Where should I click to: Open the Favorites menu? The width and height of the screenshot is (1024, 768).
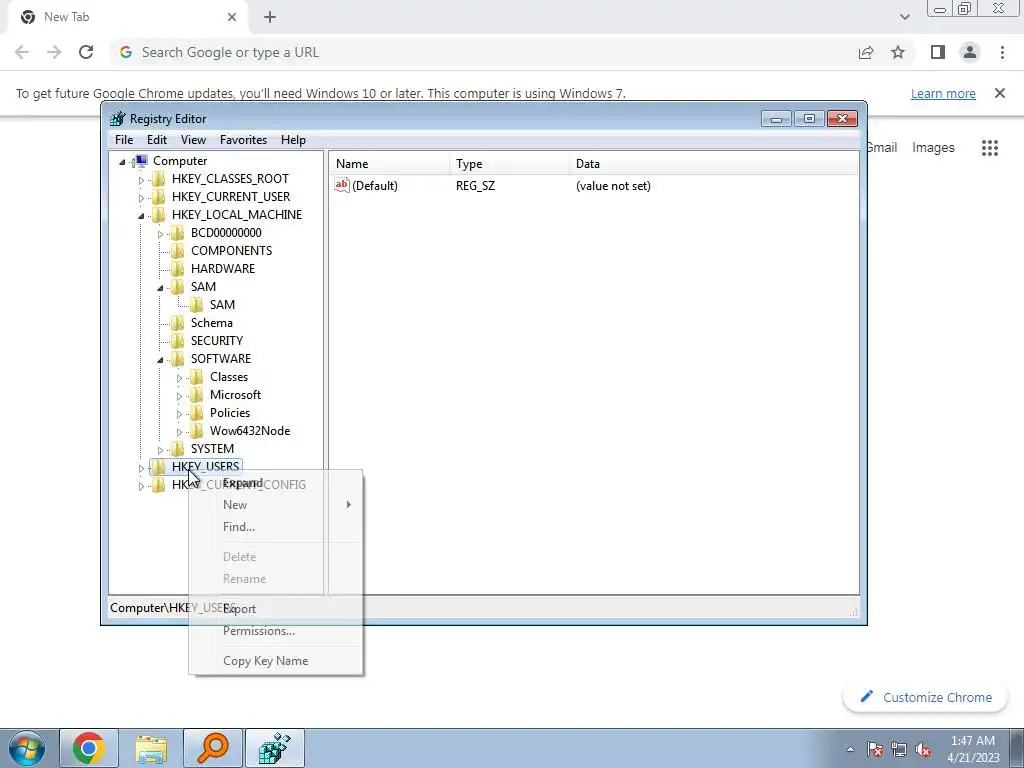(243, 140)
